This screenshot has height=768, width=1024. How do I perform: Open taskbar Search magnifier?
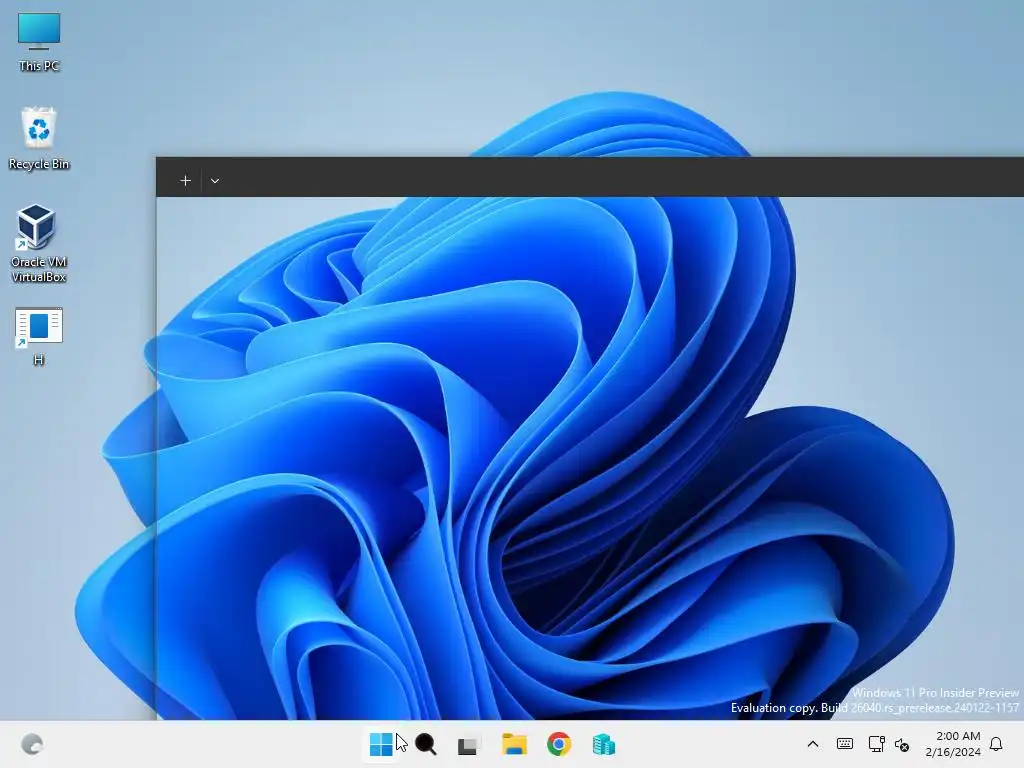pos(426,744)
